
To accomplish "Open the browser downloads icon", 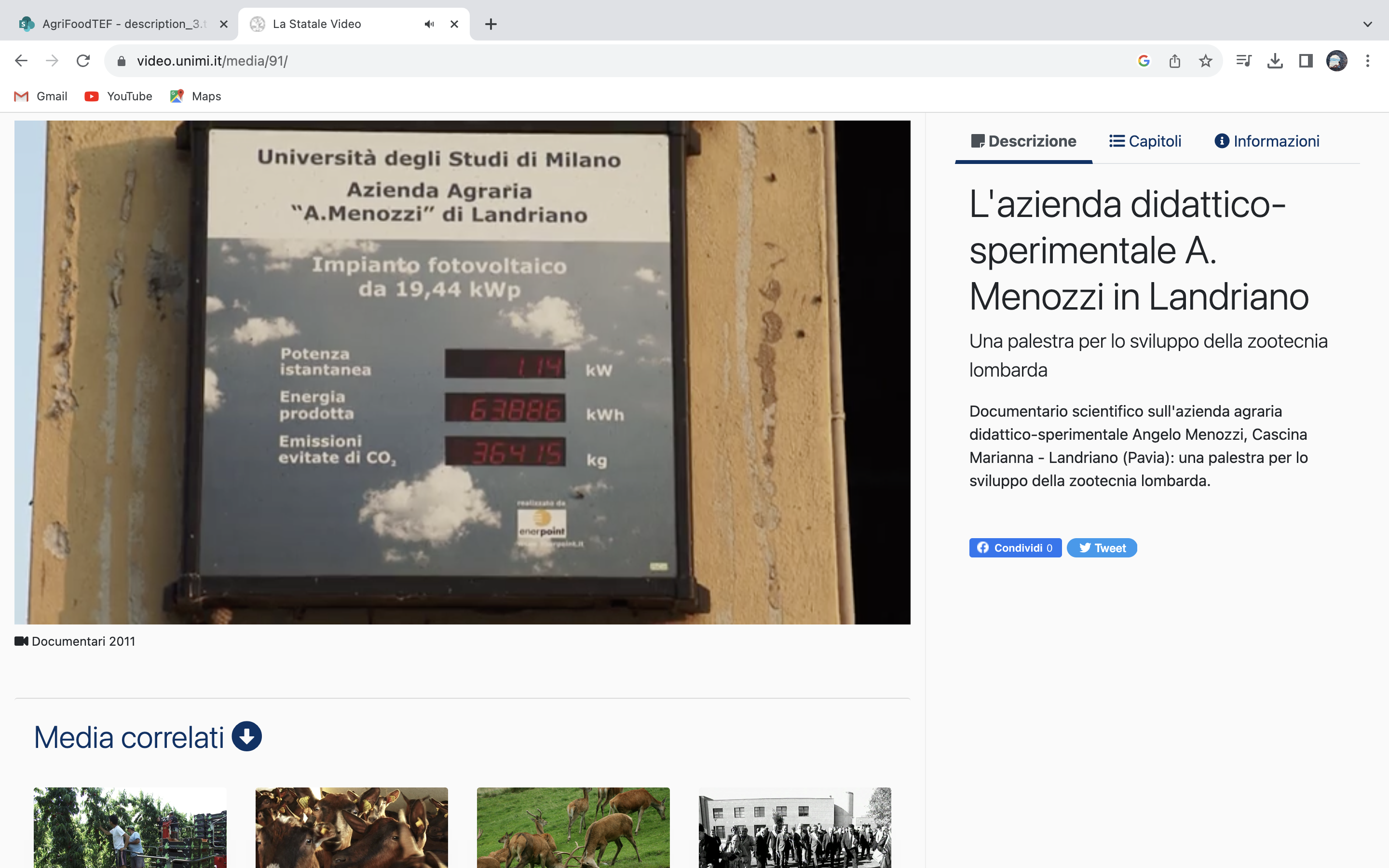I will point(1275,60).
